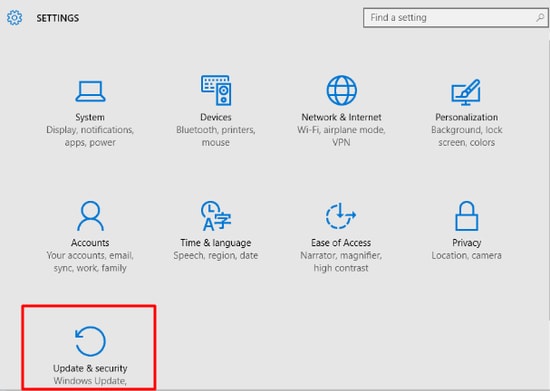This screenshot has height=391, width=550.
Task: Click the Privacy label
Action: tap(467, 243)
